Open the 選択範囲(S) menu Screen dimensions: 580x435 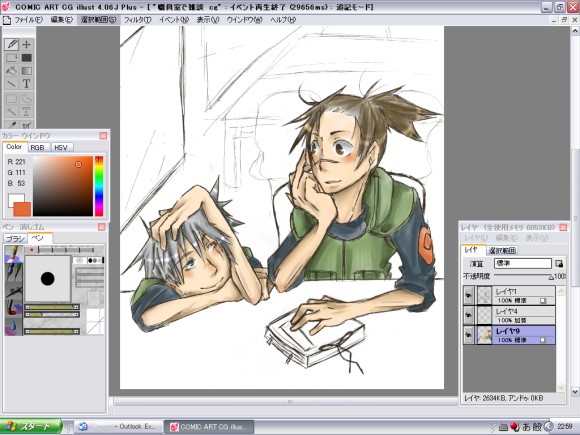click(x=98, y=20)
